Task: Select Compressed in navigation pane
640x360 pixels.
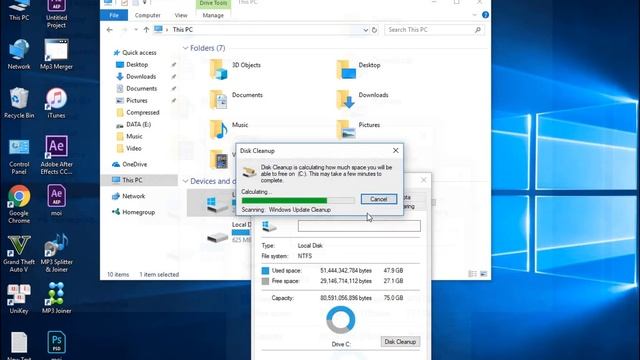Action: coord(138,112)
